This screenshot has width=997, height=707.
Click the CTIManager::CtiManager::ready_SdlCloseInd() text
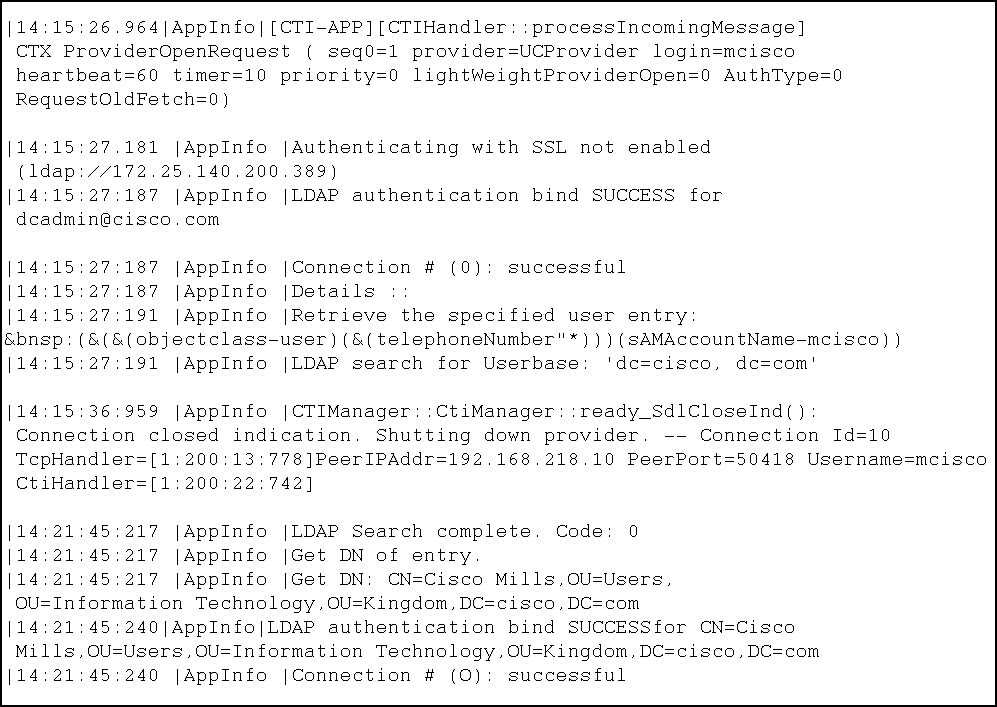(554, 411)
